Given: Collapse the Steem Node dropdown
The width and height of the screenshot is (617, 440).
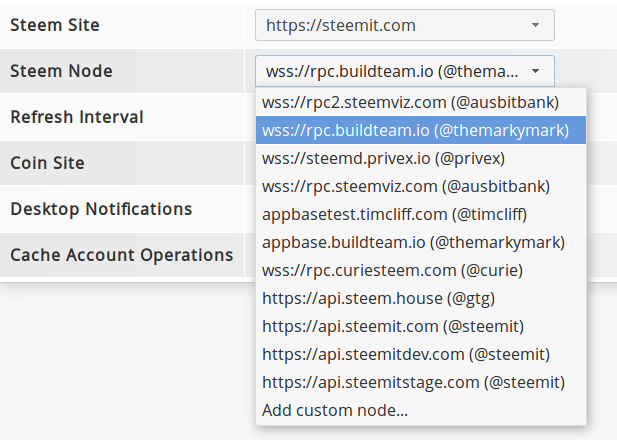Looking at the screenshot, I should click(x=405, y=71).
